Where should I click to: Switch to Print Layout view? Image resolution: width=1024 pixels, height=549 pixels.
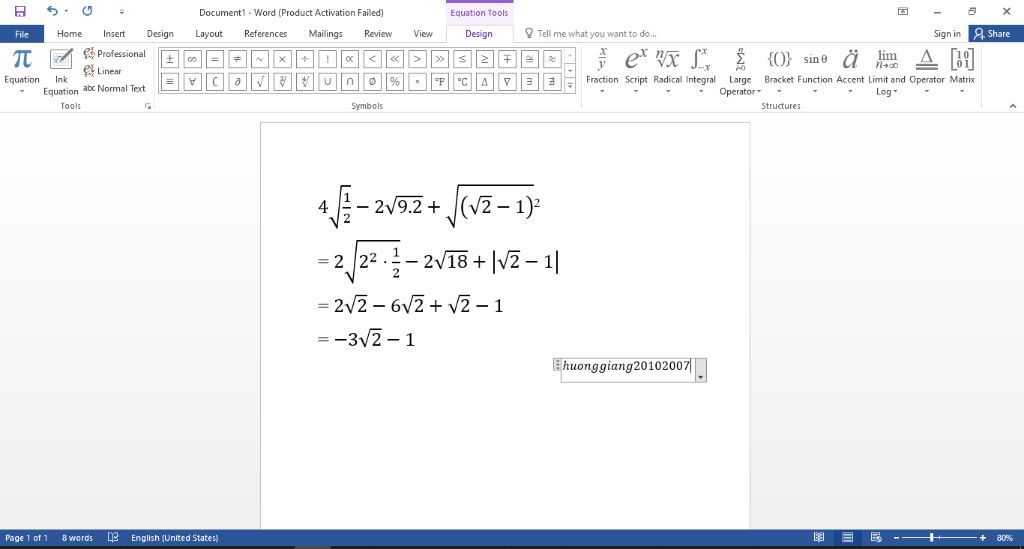coord(848,537)
